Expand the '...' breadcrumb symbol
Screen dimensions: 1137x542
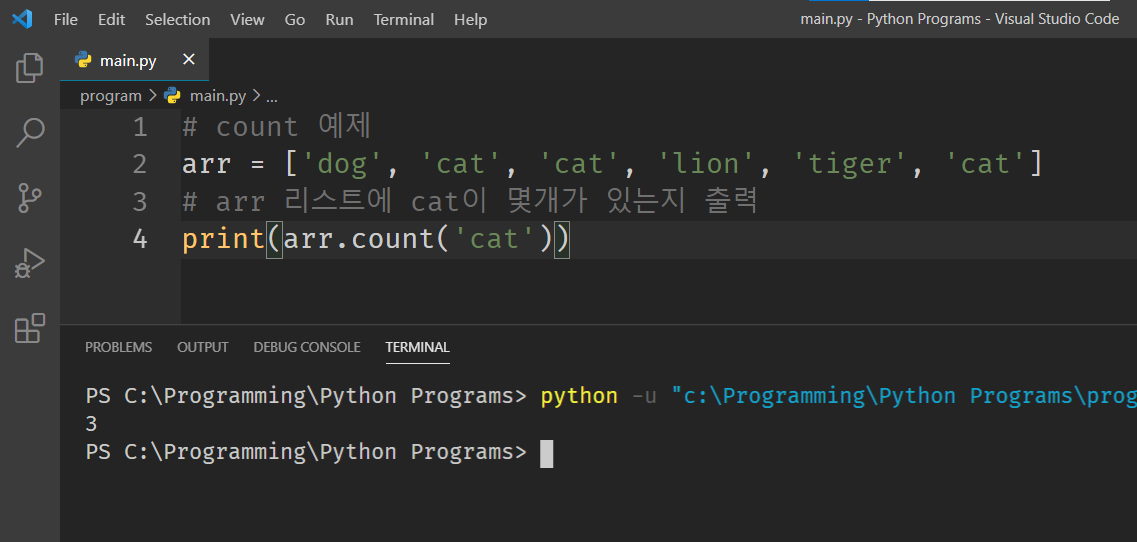pos(272,96)
